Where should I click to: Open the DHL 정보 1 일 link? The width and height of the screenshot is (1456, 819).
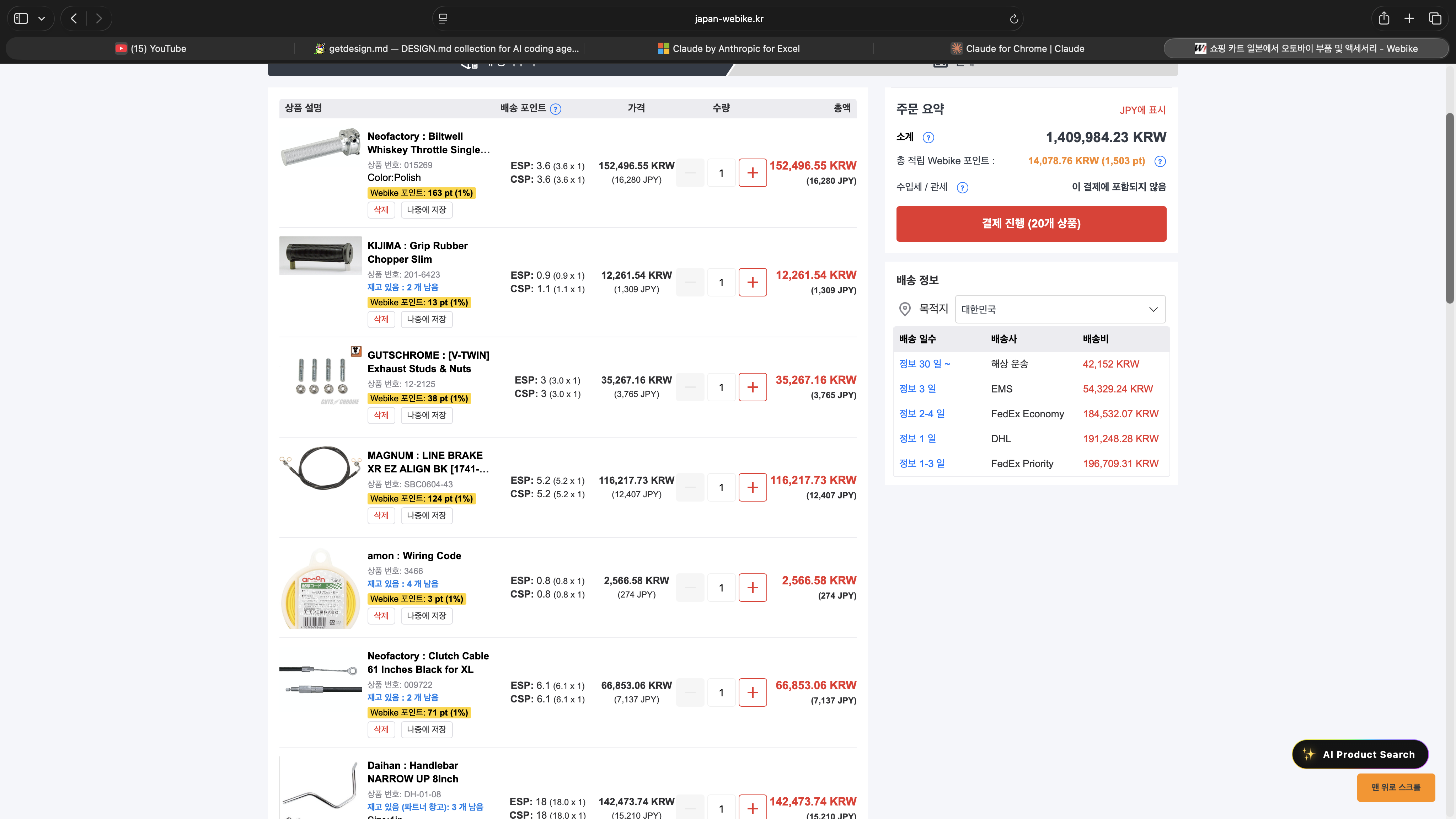pyautogui.click(x=917, y=439)
